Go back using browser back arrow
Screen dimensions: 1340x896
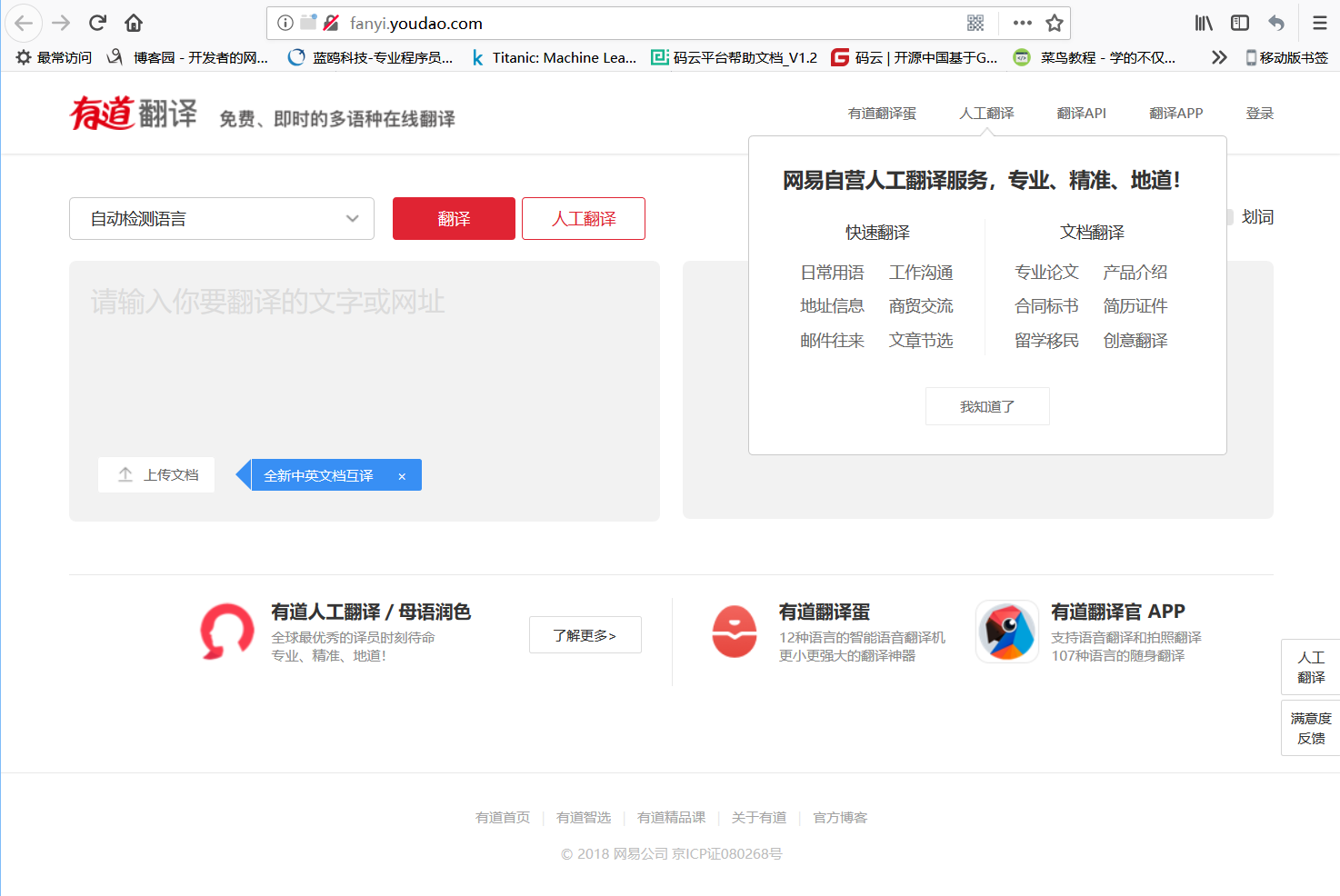(24, 23)
